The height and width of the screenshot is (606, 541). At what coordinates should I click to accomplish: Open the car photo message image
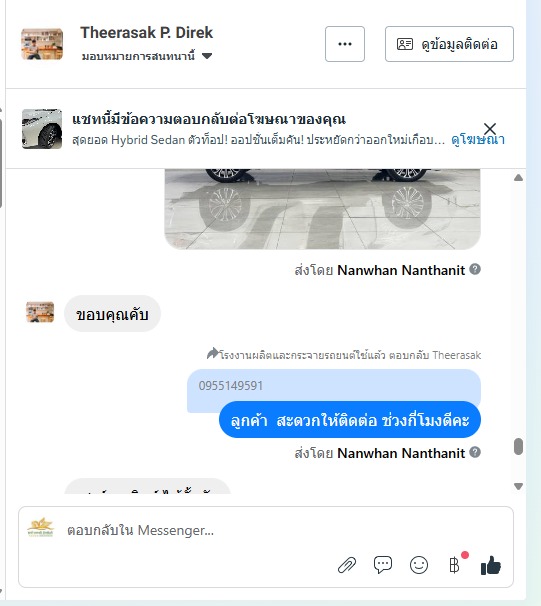pyautogui.click(x=323, y=209)
